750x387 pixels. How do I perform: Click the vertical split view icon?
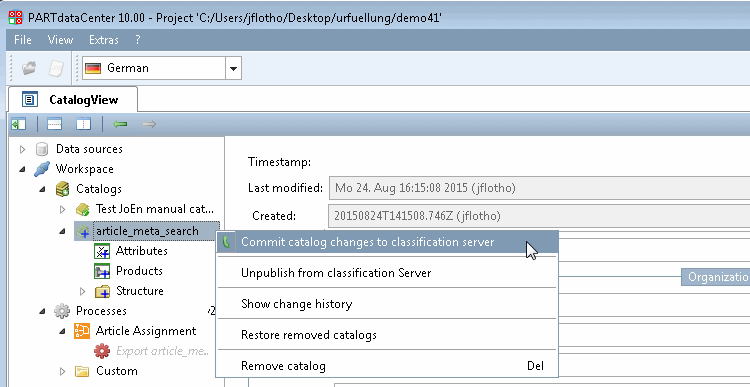coord(83,124)
